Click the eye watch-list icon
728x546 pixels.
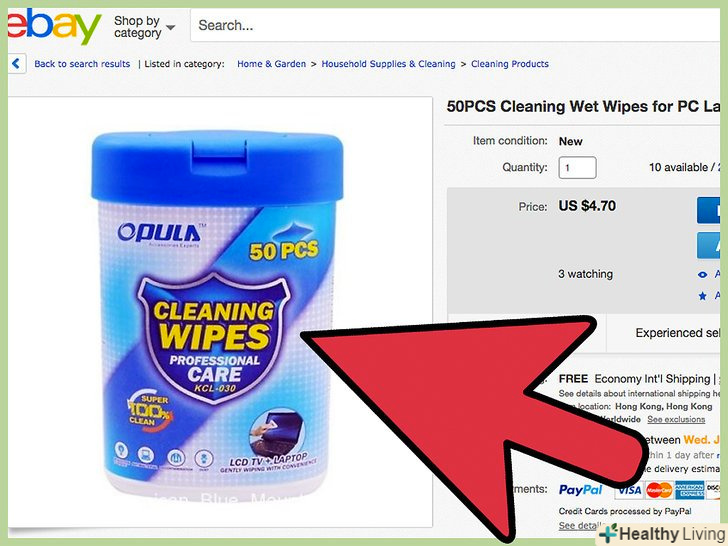coord(702,275)
